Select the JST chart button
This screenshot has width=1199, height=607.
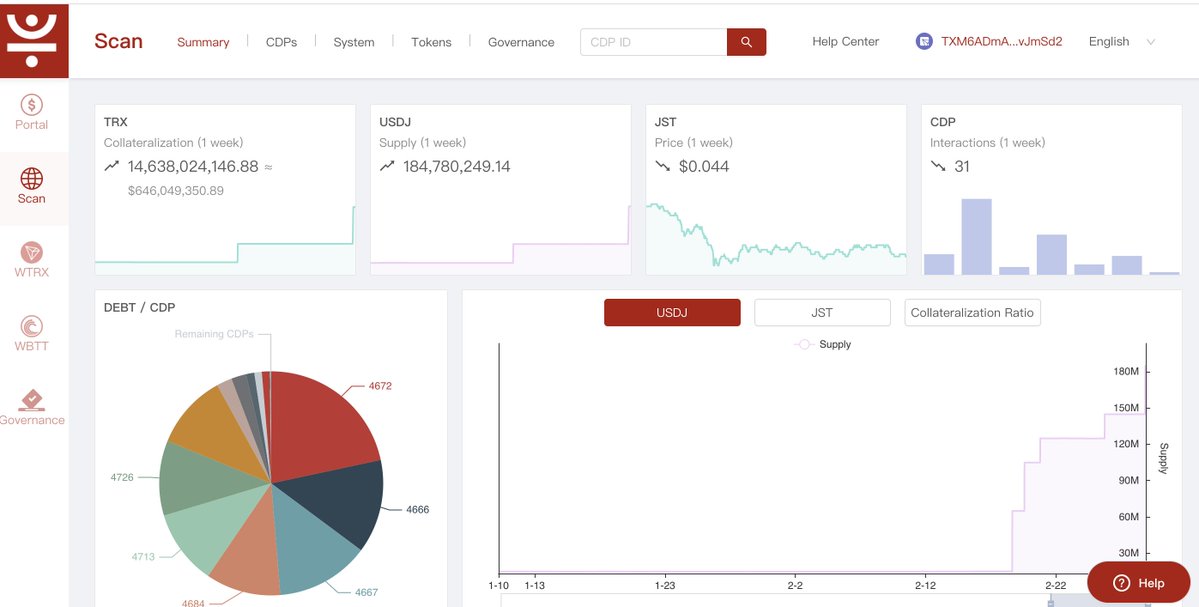click(822, 313)
